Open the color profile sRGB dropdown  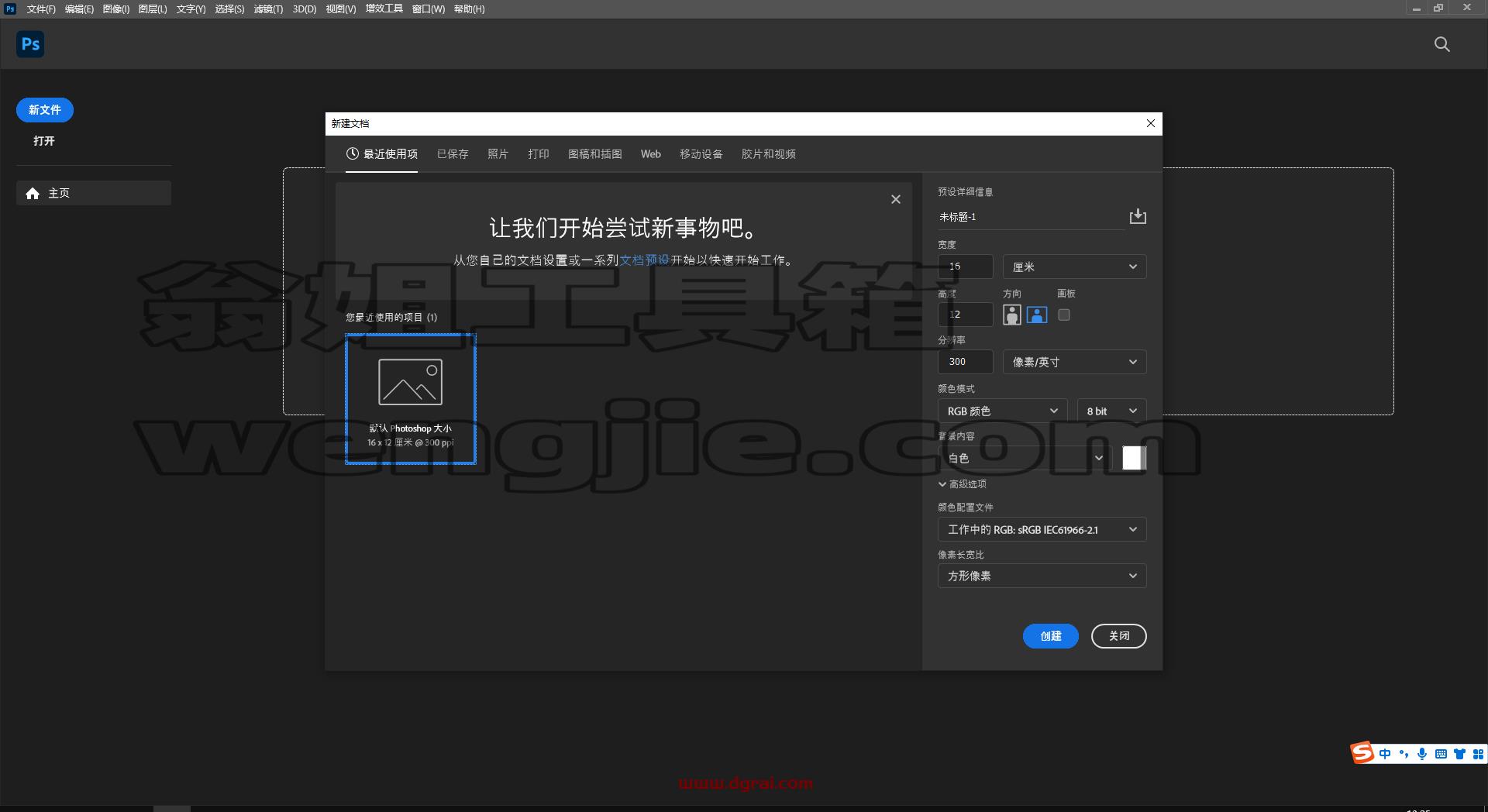tap(1042, 529)
